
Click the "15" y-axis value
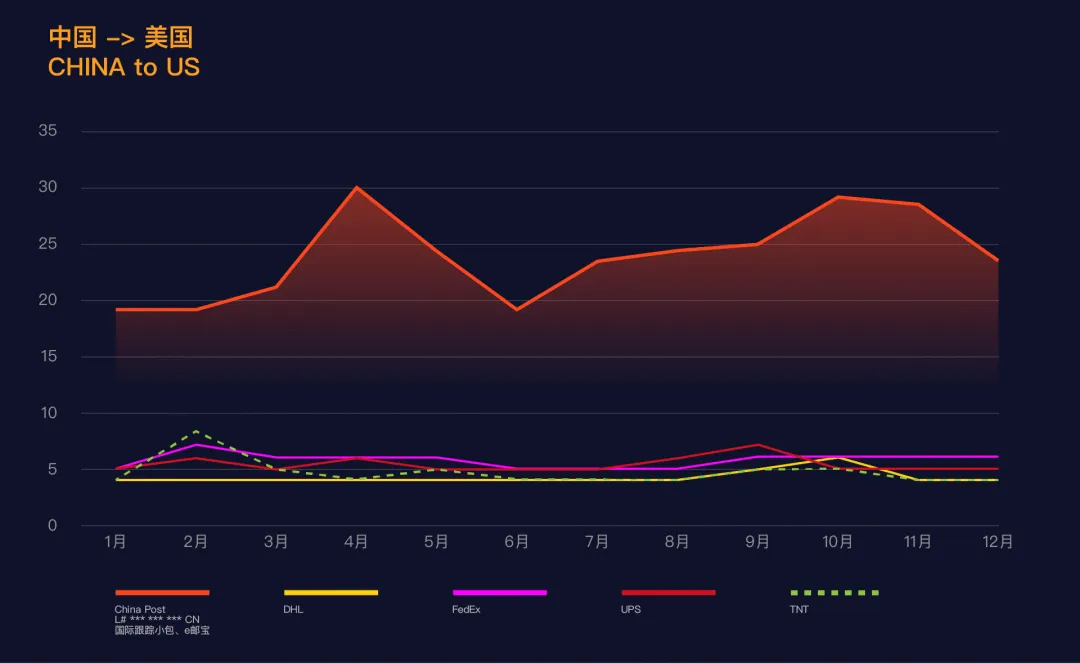[48, 357]
